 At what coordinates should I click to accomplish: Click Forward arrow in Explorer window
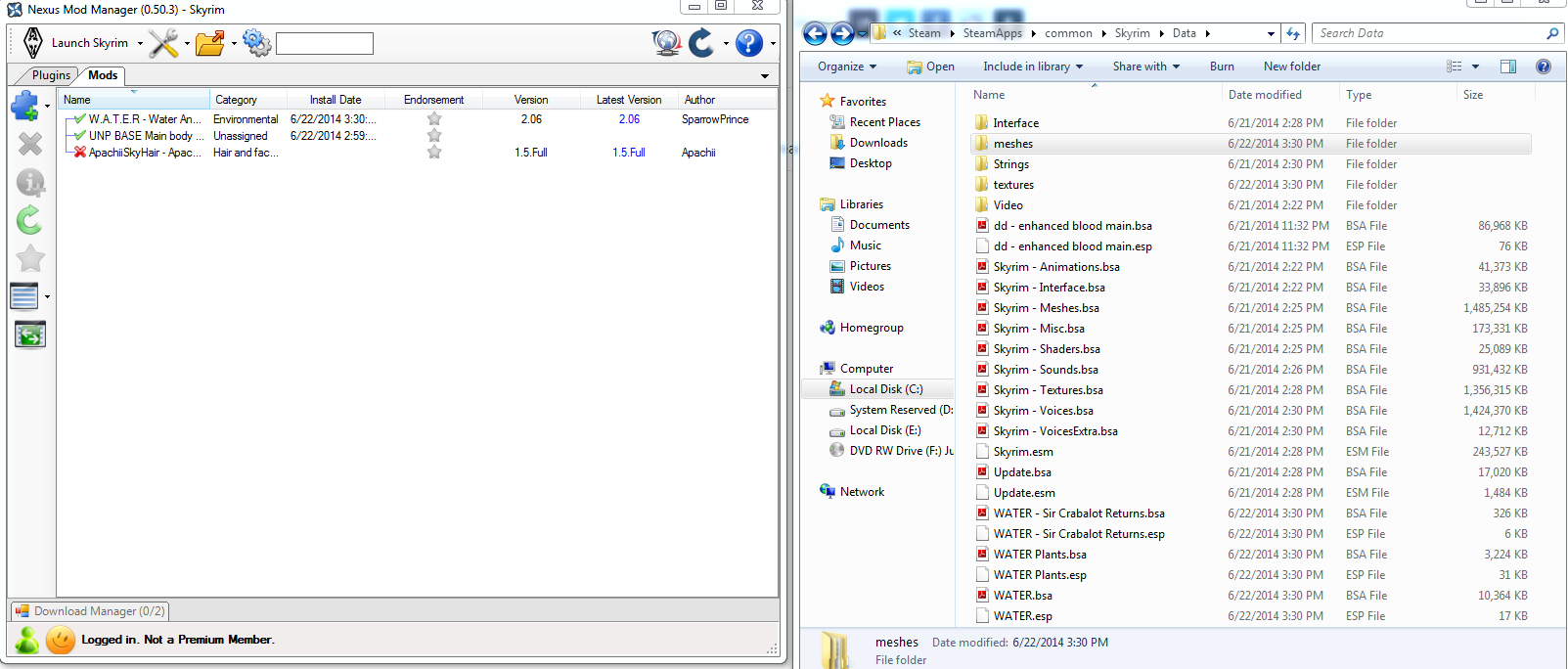(x=842, y=33)
